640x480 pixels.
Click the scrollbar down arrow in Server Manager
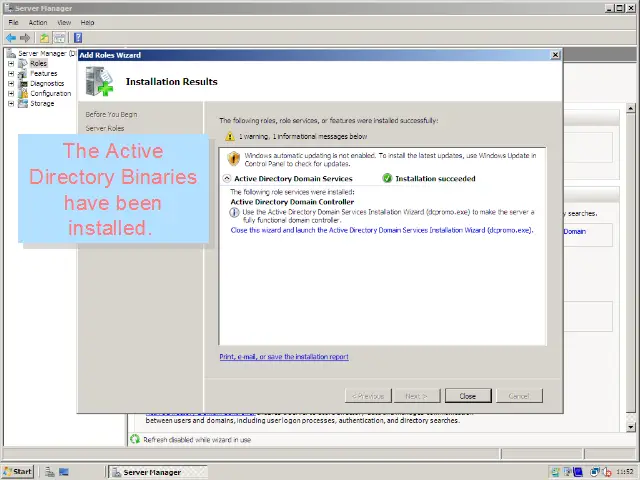631,427
